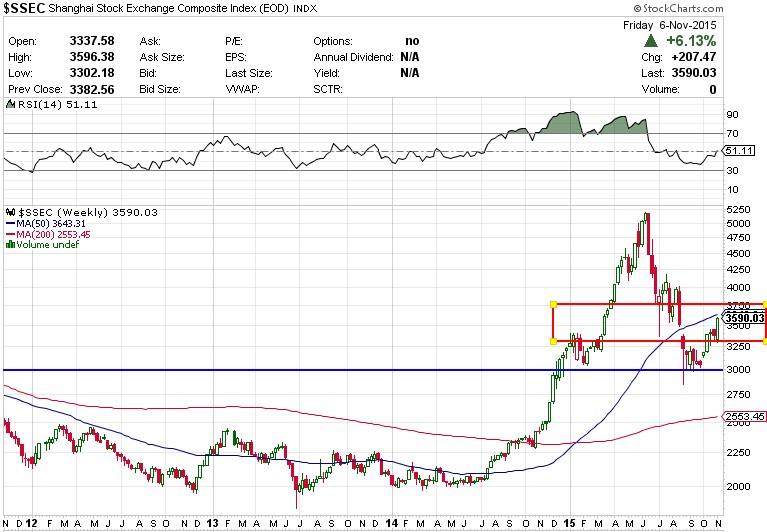The image size is (767, 532).
Task: Click the P/E label
Action: 234,41
